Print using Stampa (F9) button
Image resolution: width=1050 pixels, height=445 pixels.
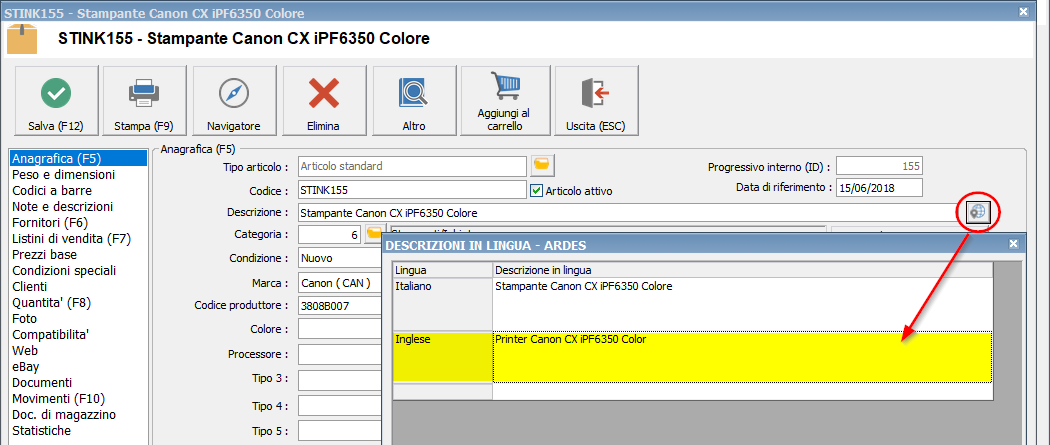tap(144, 100)
